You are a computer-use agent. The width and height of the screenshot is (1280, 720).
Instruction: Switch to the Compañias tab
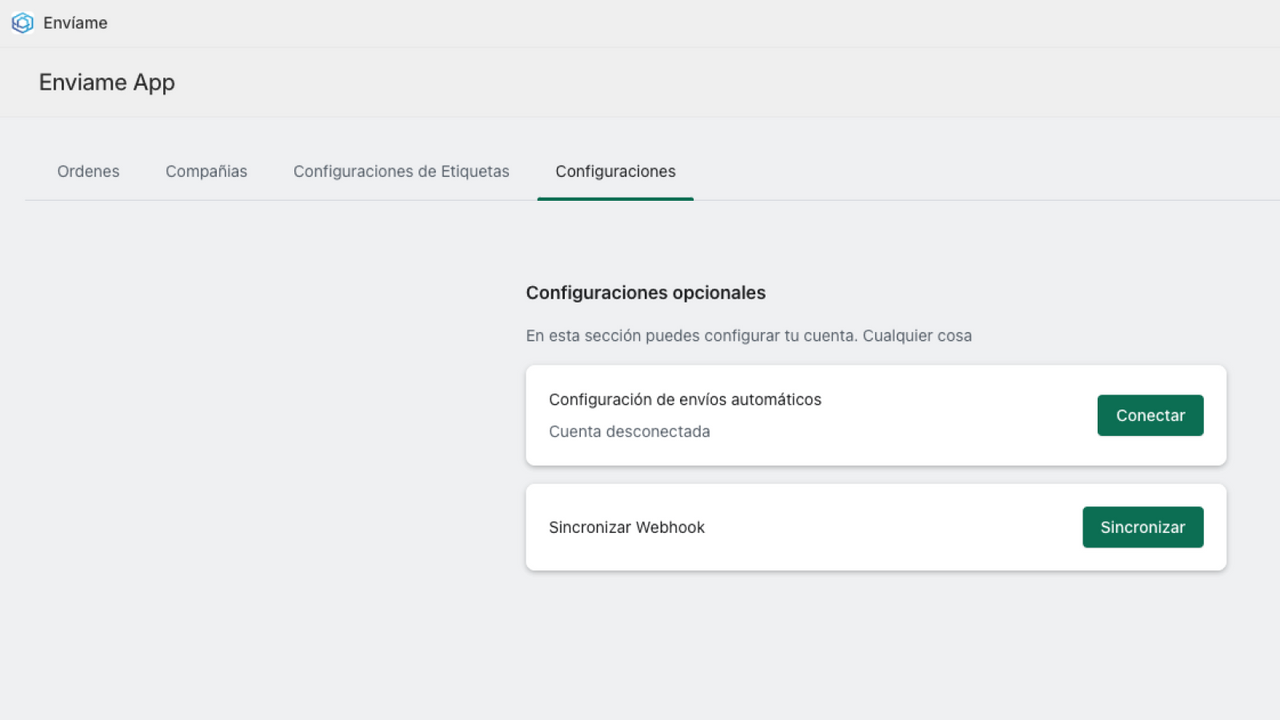206,171
